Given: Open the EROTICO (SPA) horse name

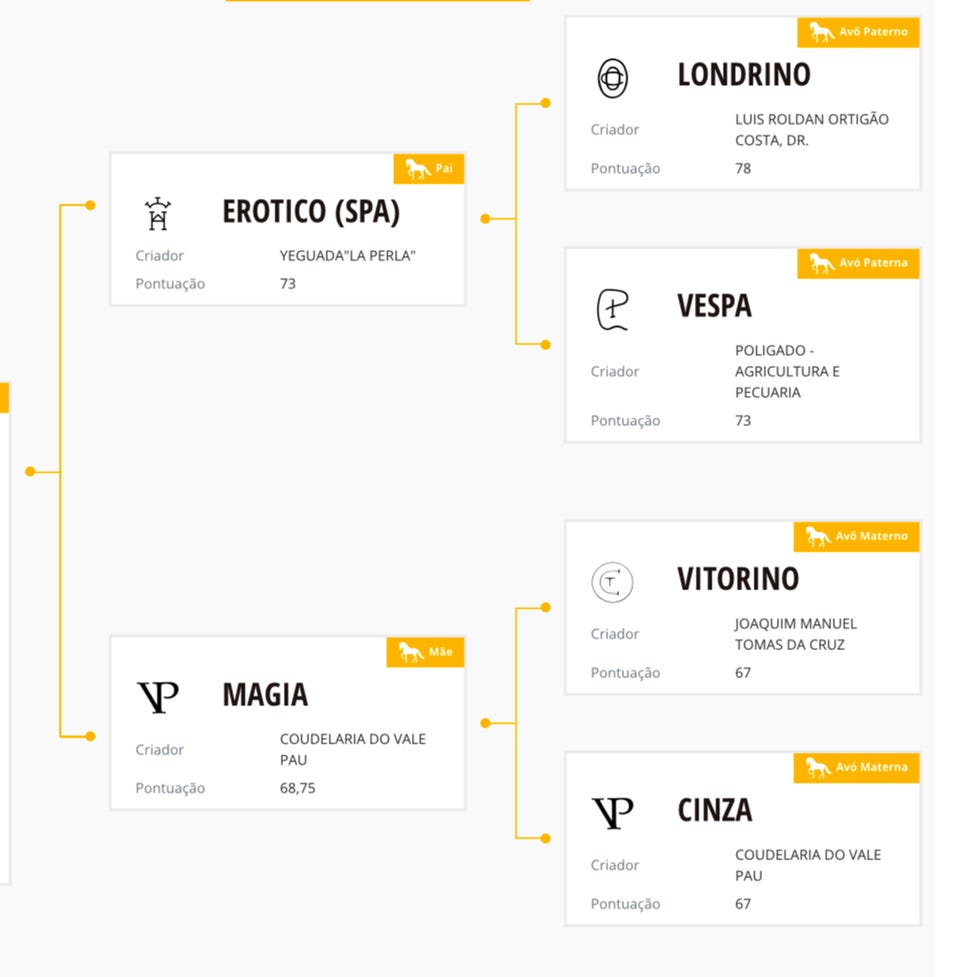Looking at the screenshot, I should point(311,211).
